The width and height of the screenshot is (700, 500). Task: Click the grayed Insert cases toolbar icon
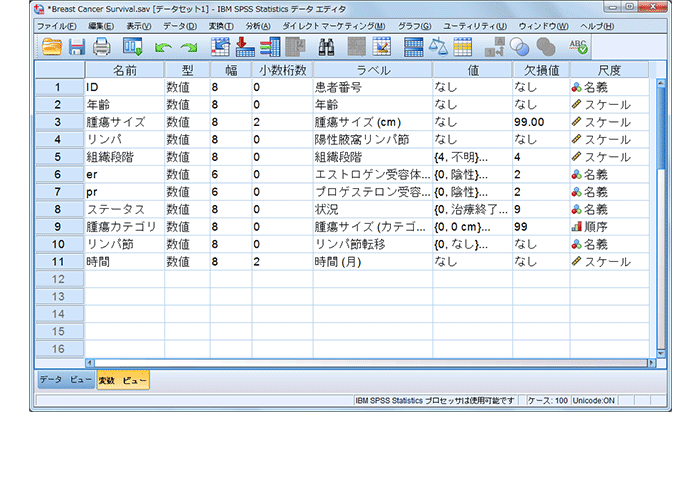(356, 47)
